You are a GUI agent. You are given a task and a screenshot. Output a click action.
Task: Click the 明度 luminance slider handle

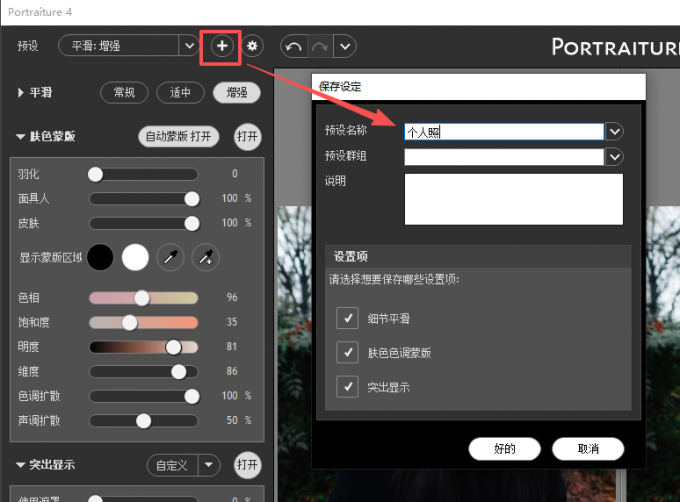(x=173, y=347)
